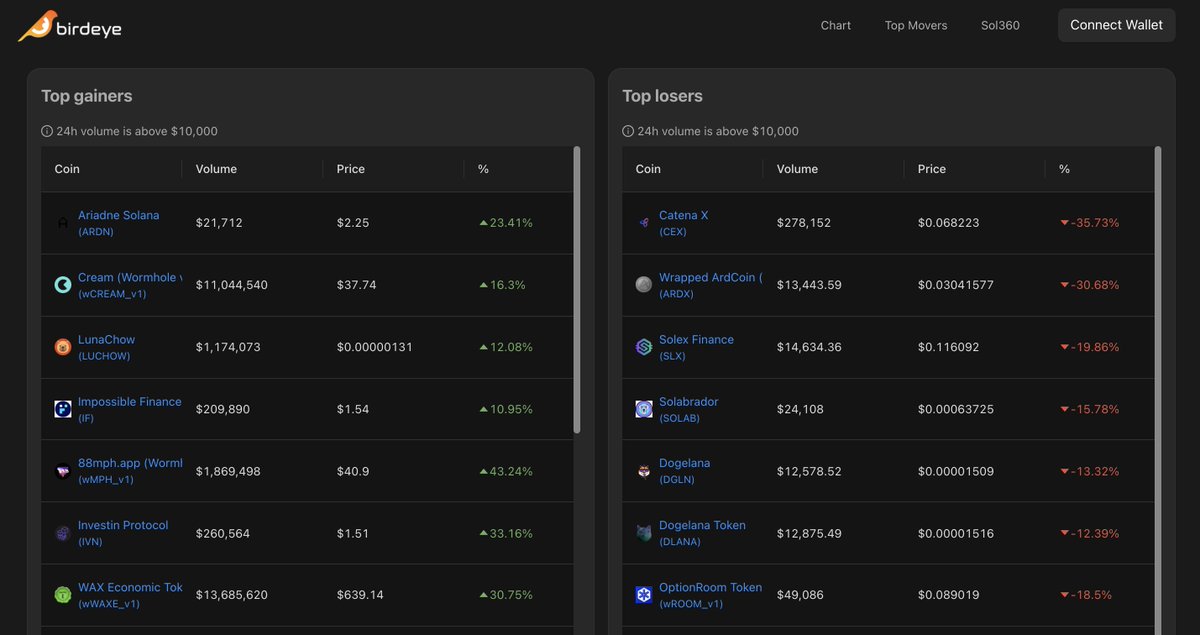The width and height of the screenshot is (1200, 635).
Task: Click the Birdeye bird logo
Action: [x=38, y=25]
